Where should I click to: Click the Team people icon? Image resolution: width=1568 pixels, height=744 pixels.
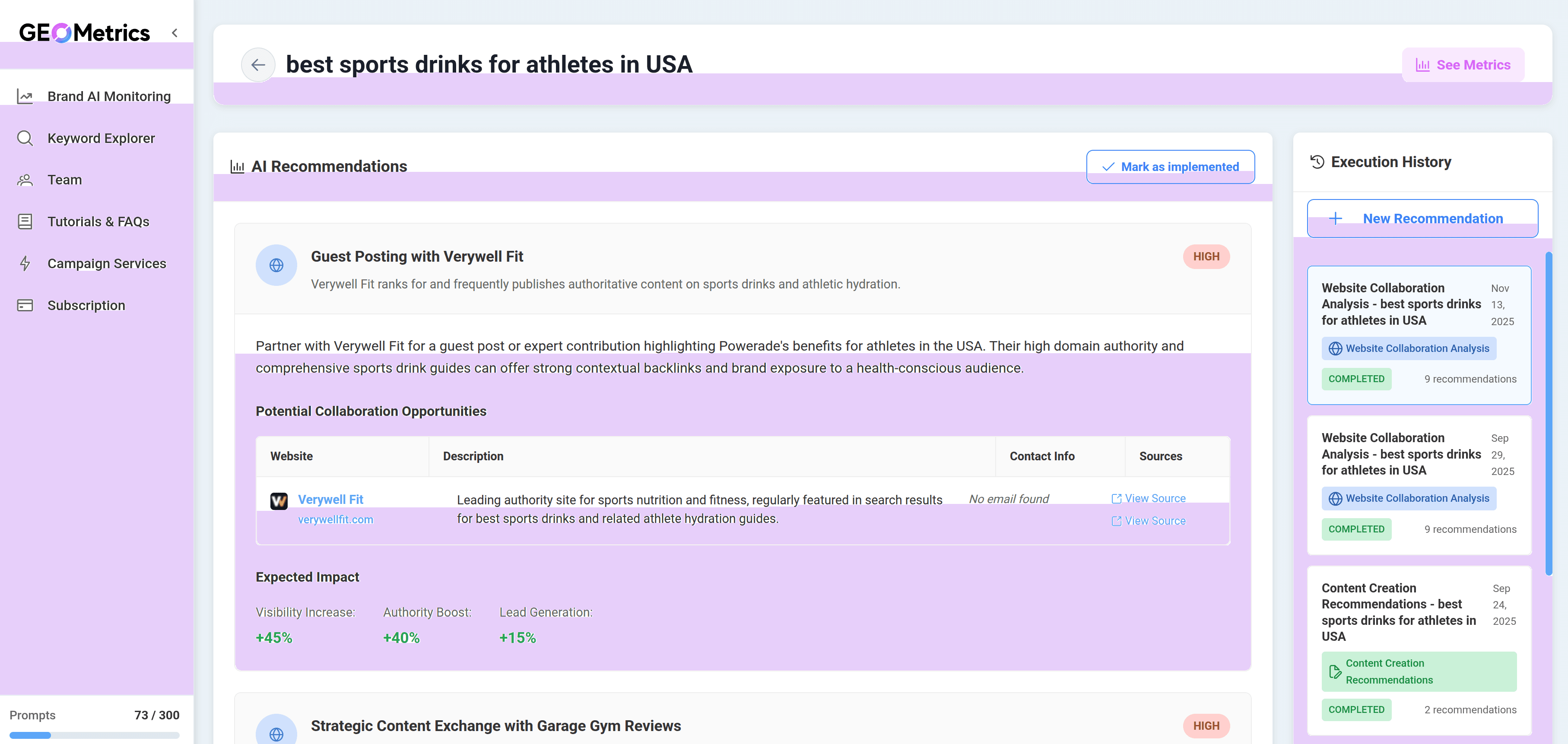(25, 180)
